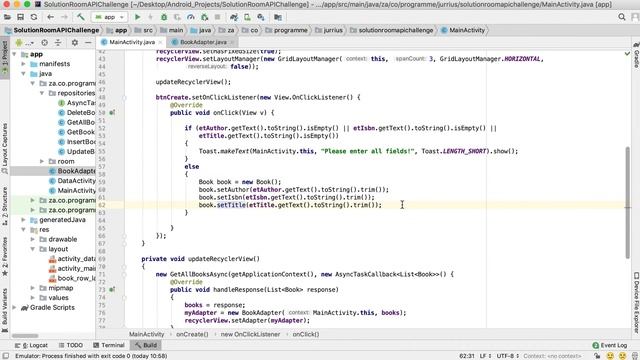Open the Build tool window tab

pos(146,345)
